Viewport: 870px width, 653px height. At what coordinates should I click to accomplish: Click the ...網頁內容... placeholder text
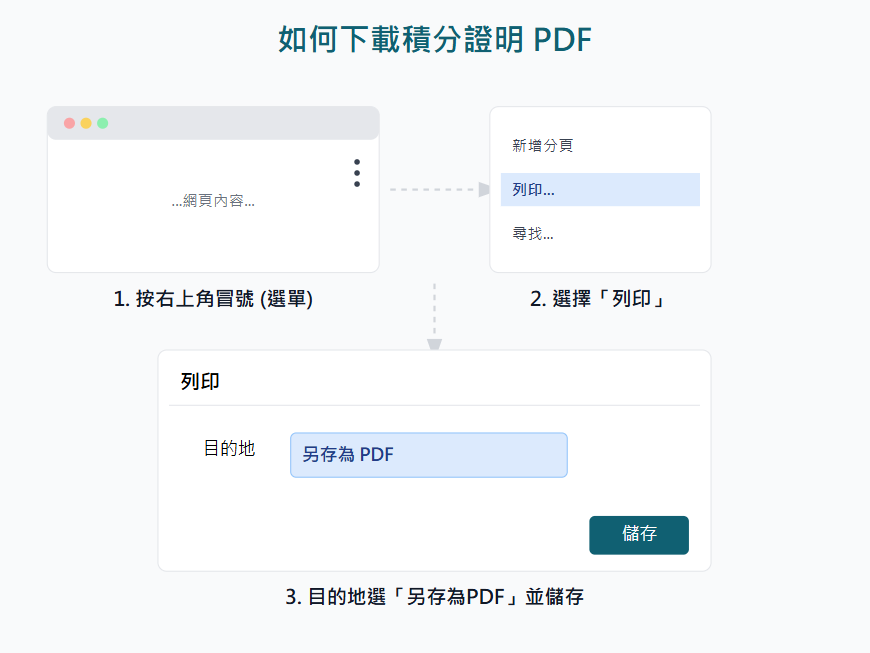[213, 201]
